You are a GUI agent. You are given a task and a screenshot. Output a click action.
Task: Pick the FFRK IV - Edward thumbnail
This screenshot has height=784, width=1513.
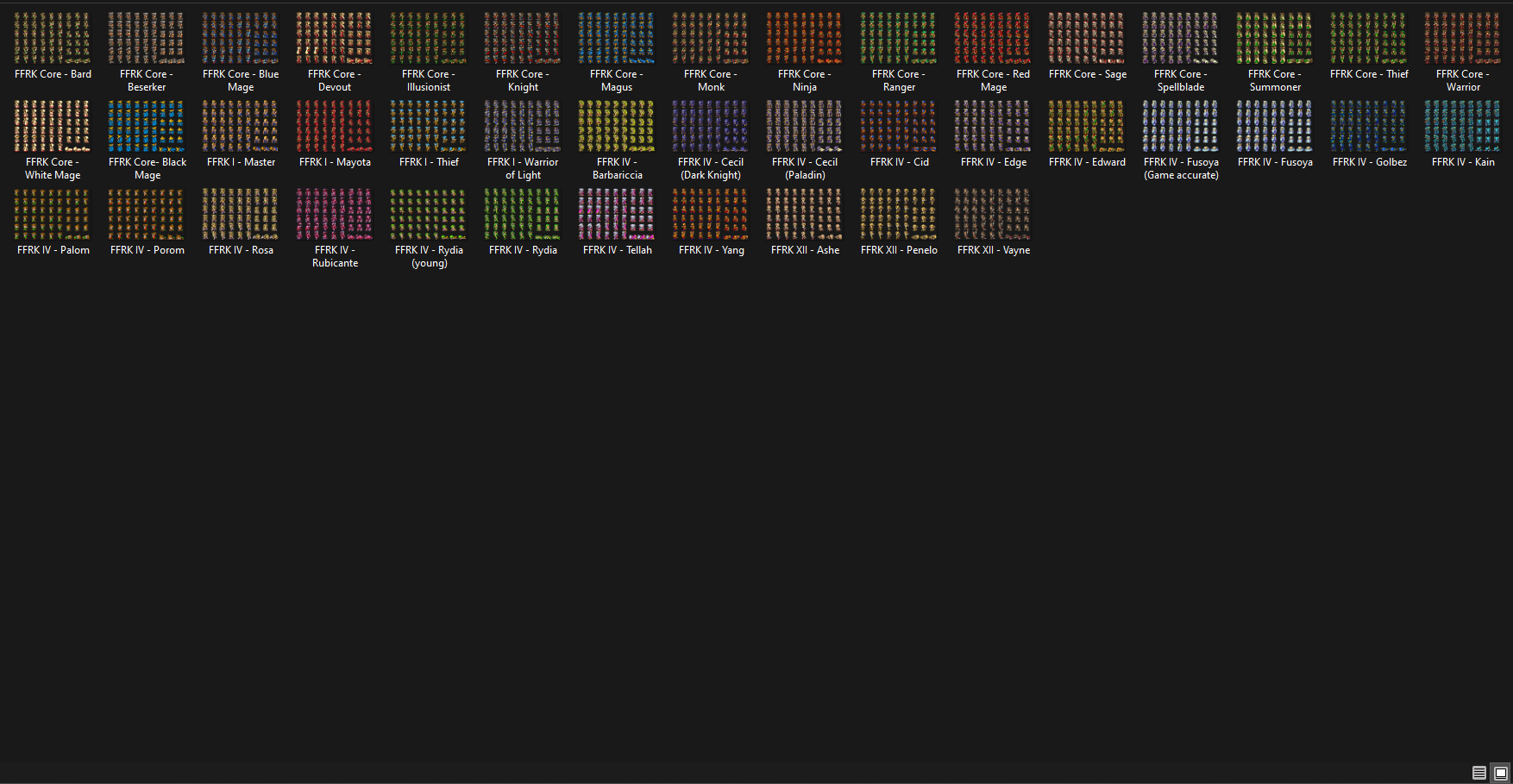point(1087,126)
